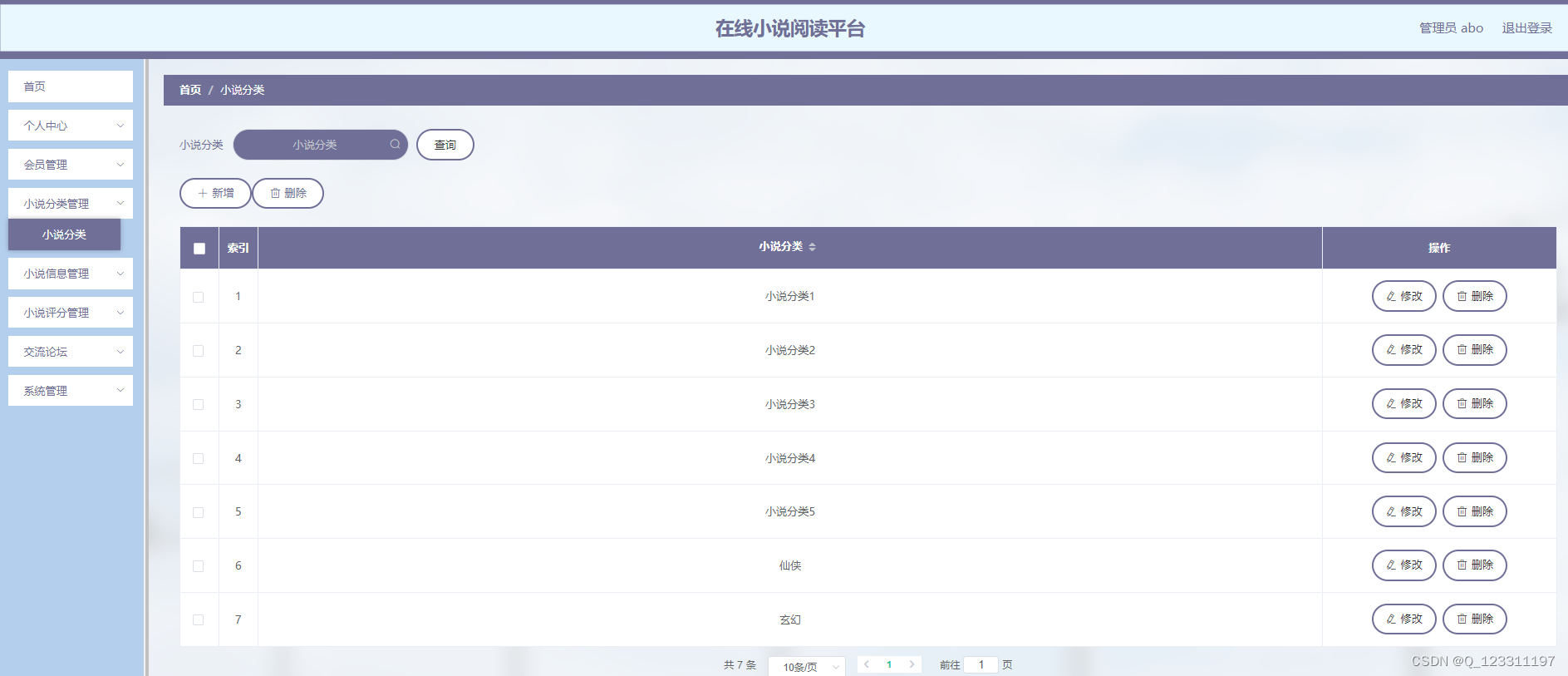Click the 管理员 abo user label
The height and width of the screenshot is (676, 1568).
pyautogui.click(x=1451, y=28)
